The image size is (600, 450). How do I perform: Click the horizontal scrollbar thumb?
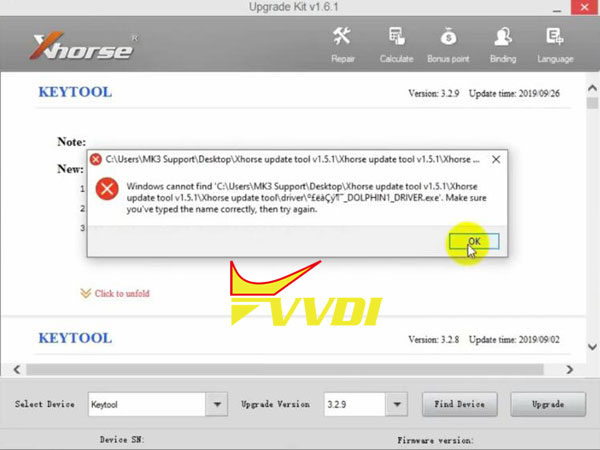click(285, 369)
